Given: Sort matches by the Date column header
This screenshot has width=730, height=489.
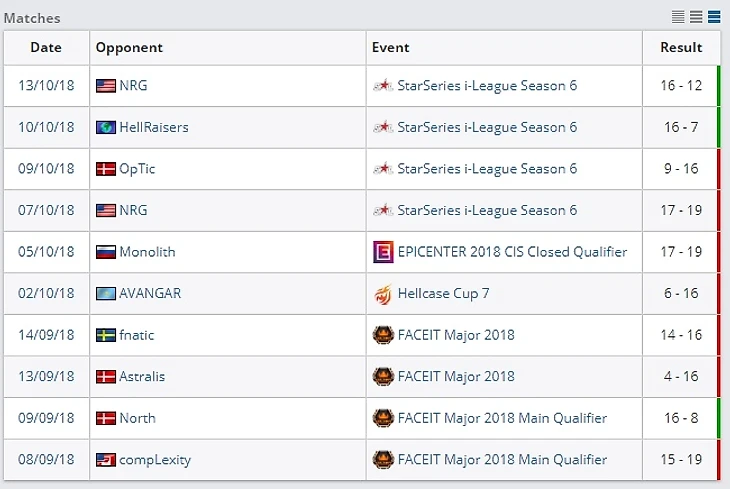Looking at the screenshot, I should tap(46, 47).
